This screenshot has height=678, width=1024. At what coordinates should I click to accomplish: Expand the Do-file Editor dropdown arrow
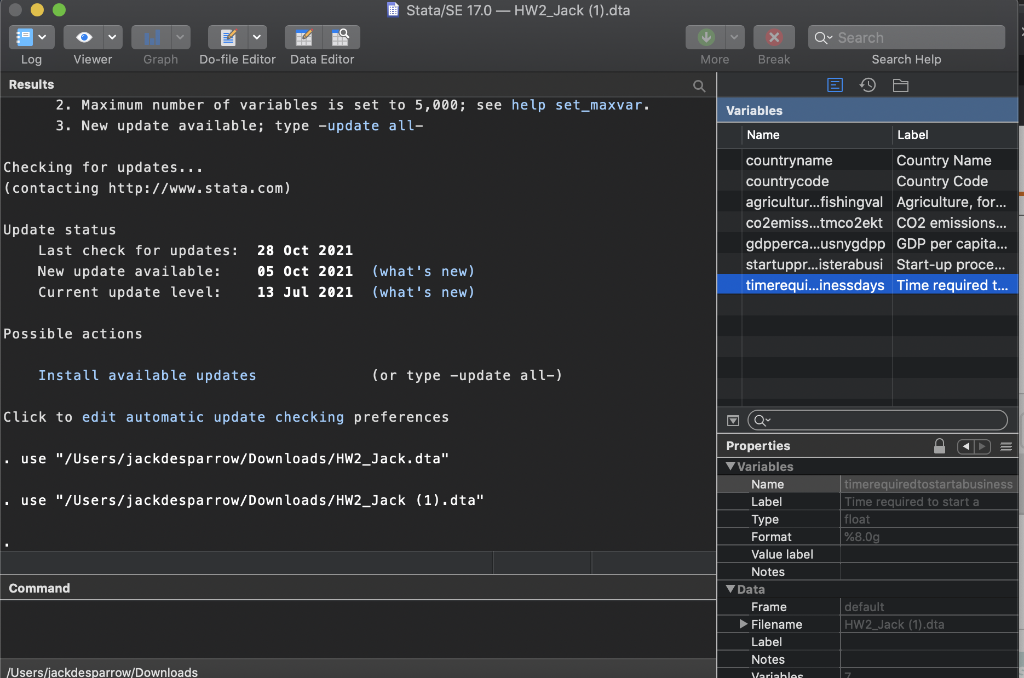click(257, 37)
